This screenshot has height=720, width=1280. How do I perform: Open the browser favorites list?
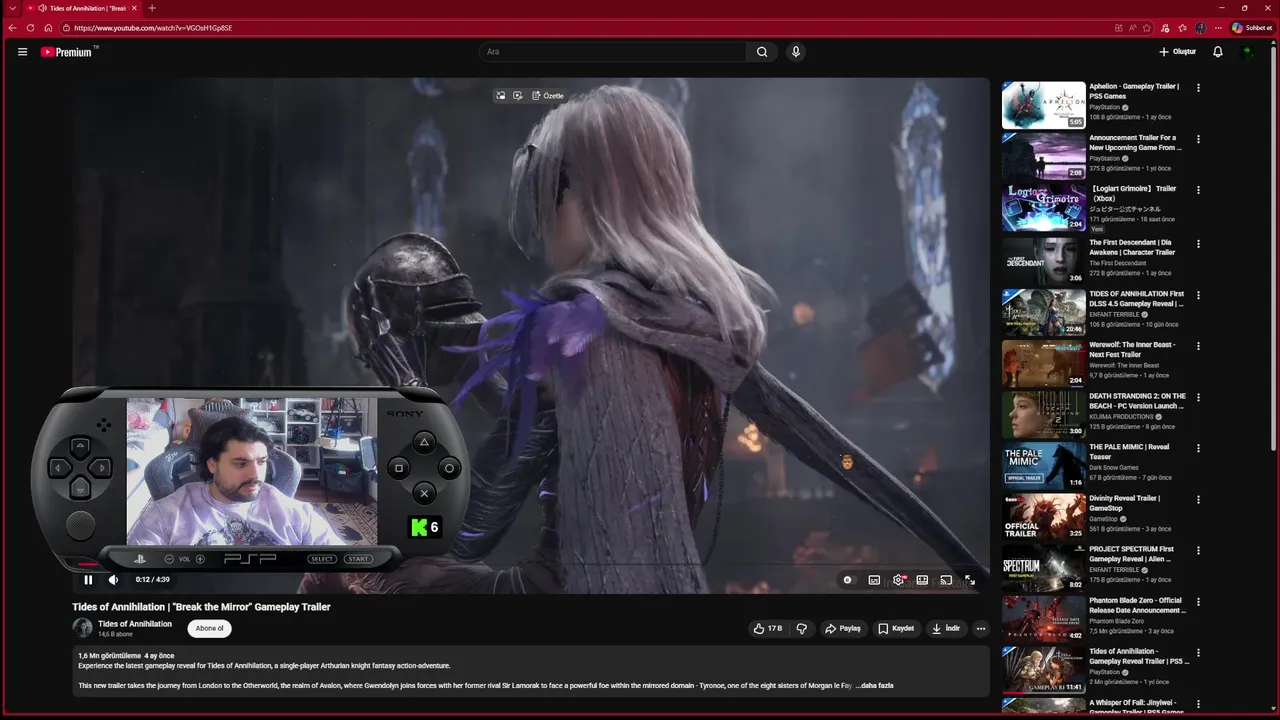(1182, 28)
